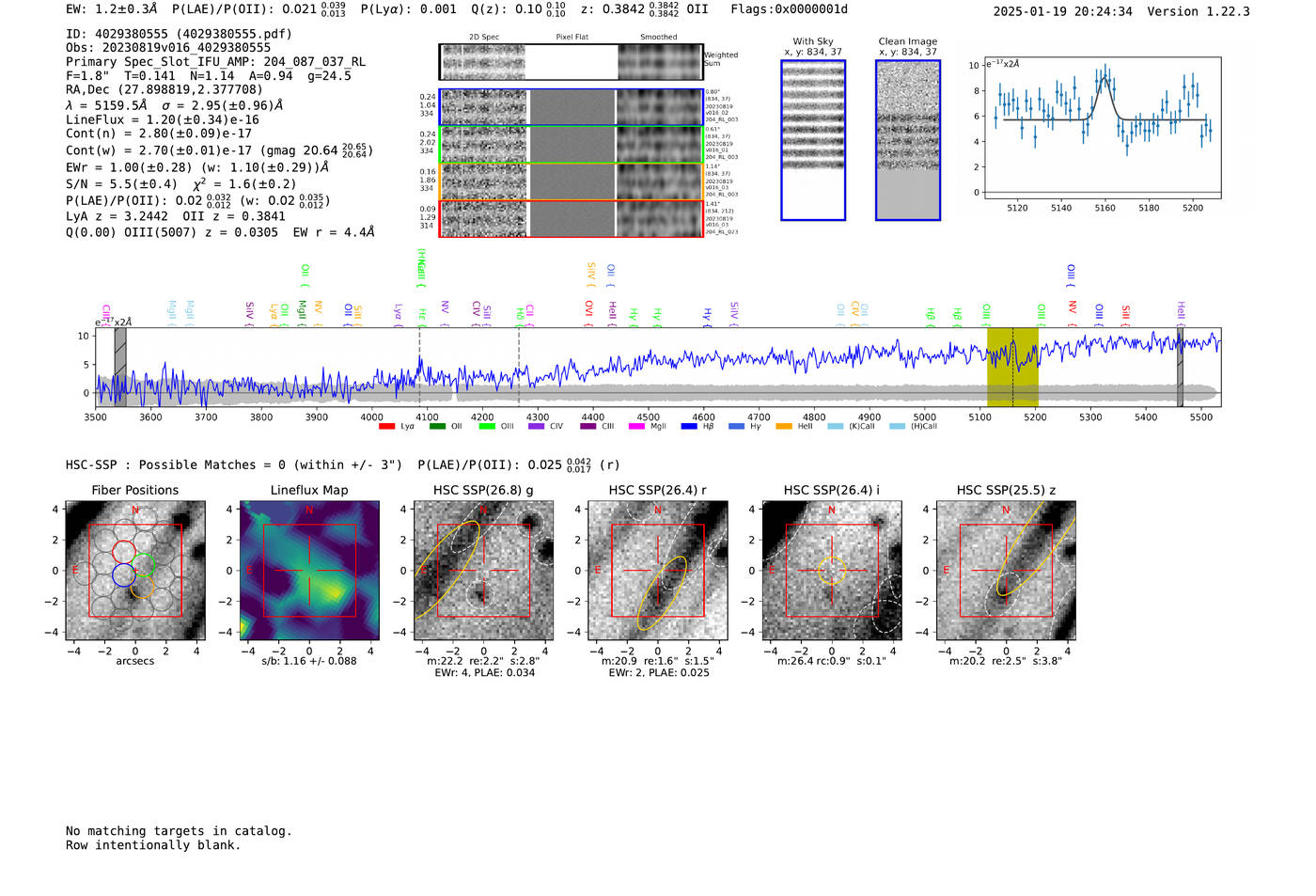Click the gray band near 5460 Å
This screenshot has width=1316, height=896.
1180,367
